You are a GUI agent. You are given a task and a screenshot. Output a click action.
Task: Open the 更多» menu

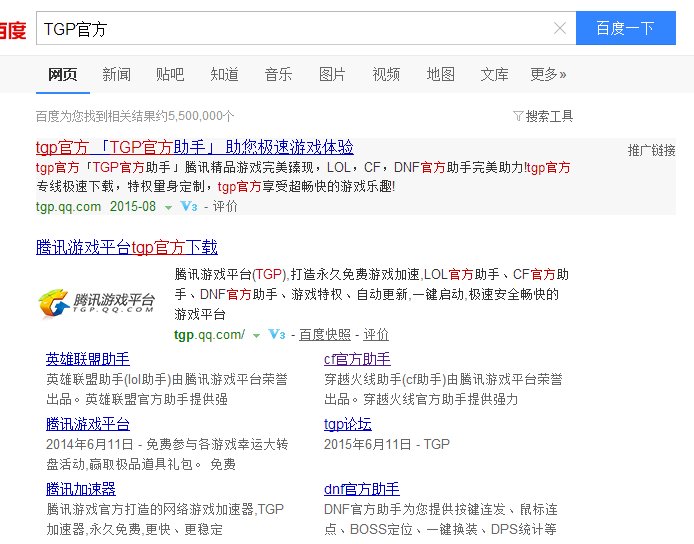(x=548, y=74)
